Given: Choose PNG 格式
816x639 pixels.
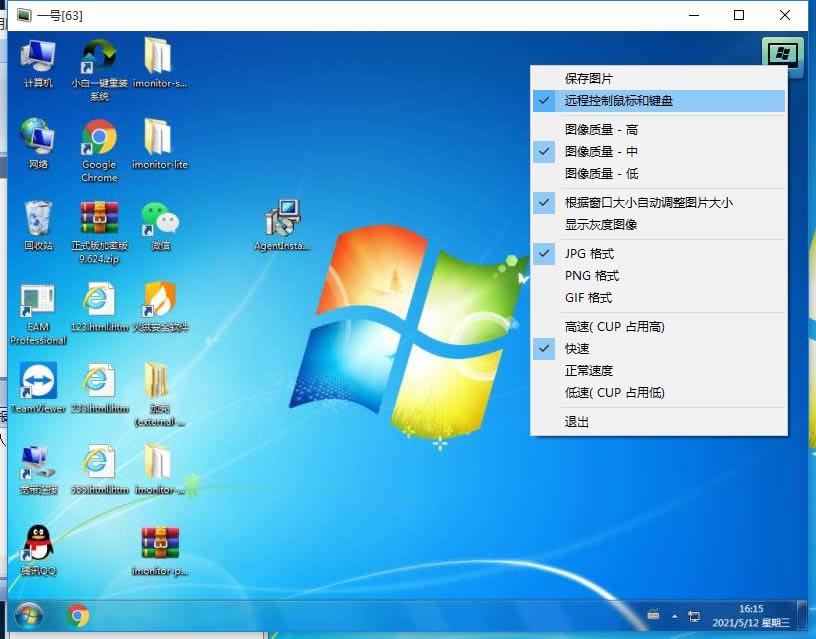Looking at the screenshot, I should [x=658, y=275].
